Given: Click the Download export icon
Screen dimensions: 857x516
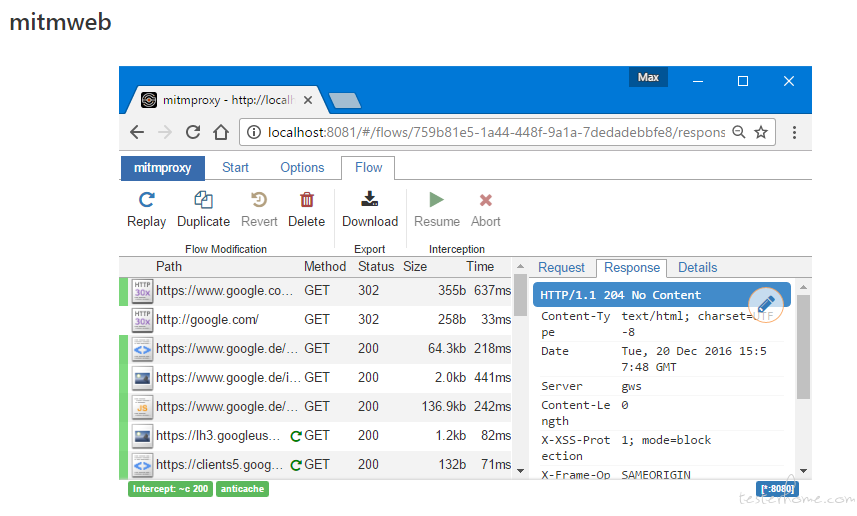Looking at the screenshot, I should (x=369, y=199).
